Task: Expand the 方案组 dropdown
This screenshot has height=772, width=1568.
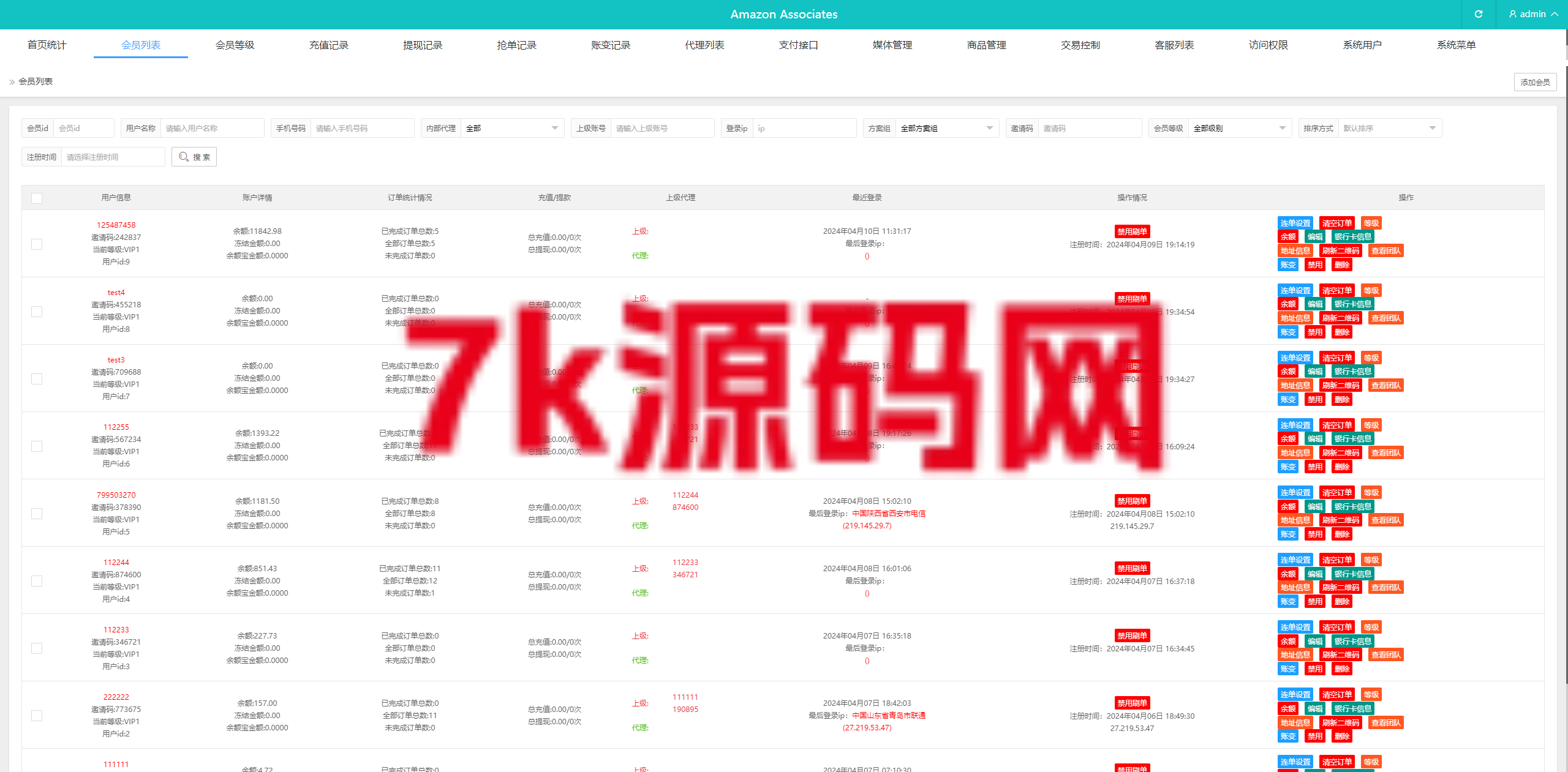Action: (947, 128)
